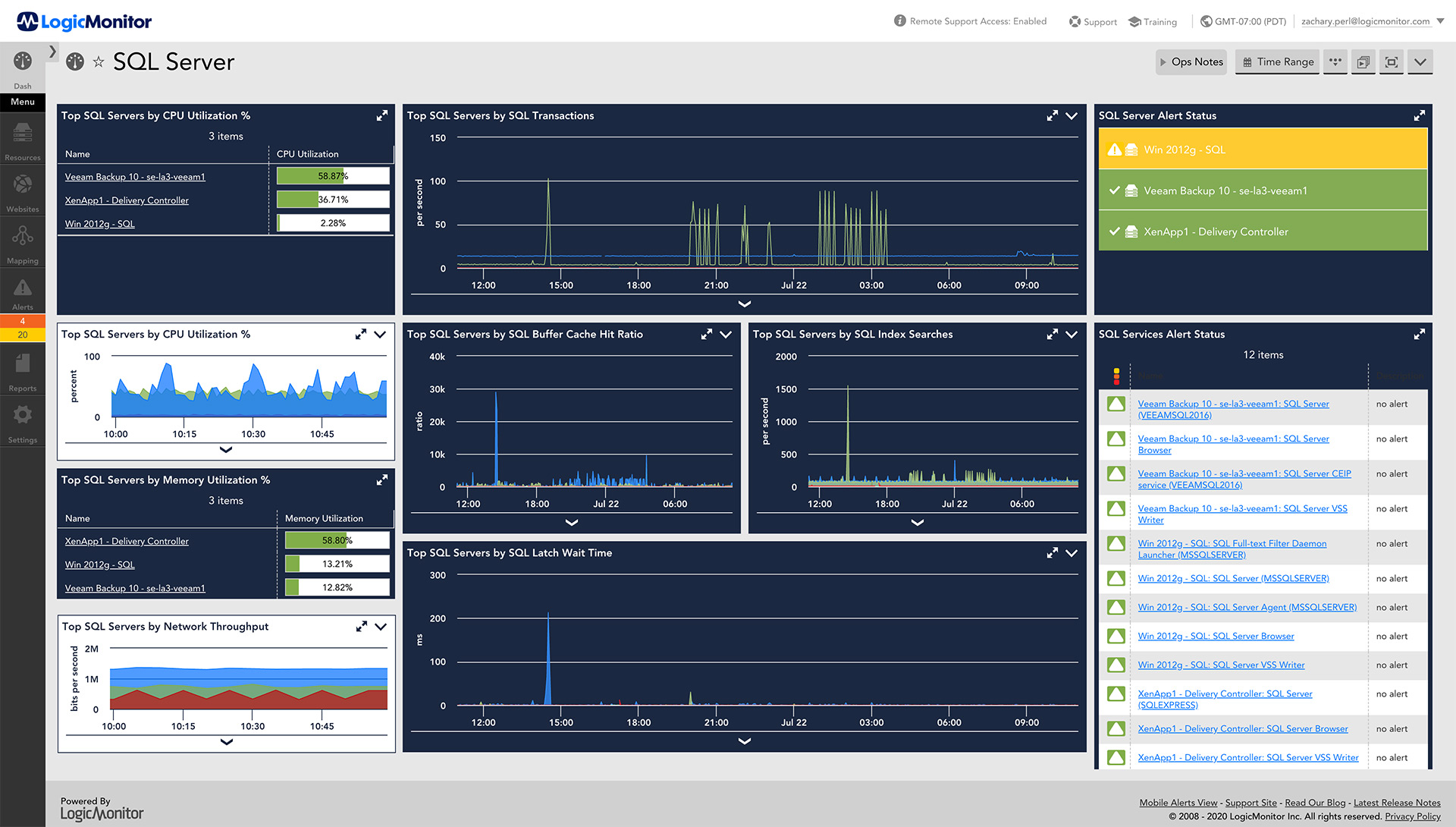Expand the SQL Latch Wait Time widget
Image resolution: width=1456 pixels, height=827 pixels.
pos(1053,552)
